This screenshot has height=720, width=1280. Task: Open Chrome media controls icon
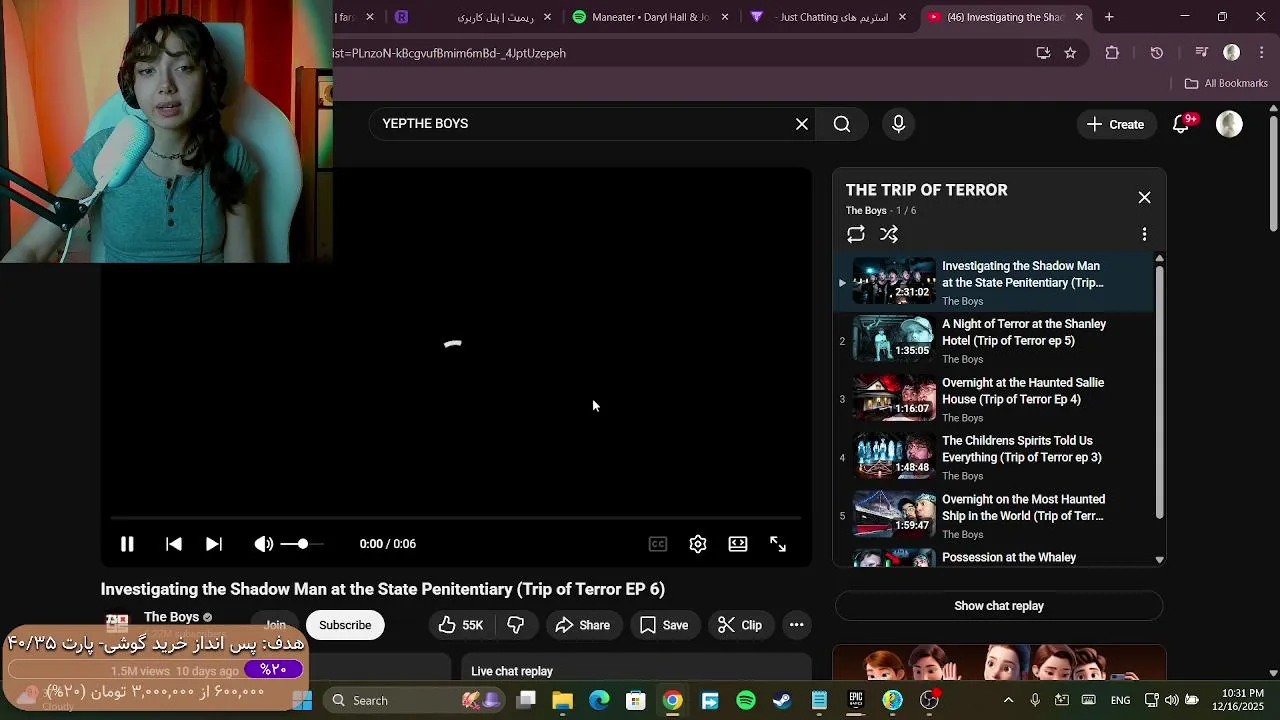(1201, 53)
